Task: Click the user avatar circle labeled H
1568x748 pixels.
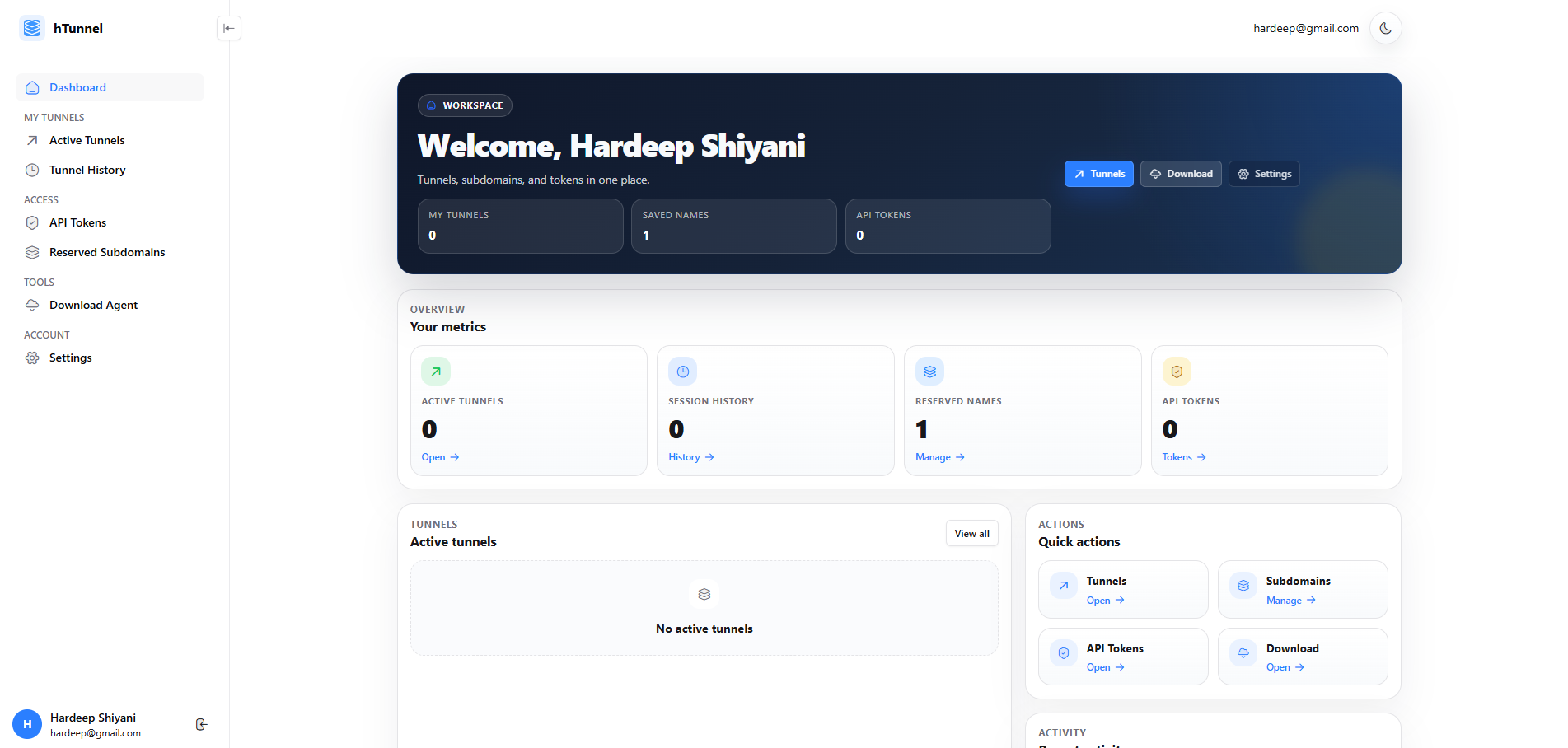Action: 27,724
